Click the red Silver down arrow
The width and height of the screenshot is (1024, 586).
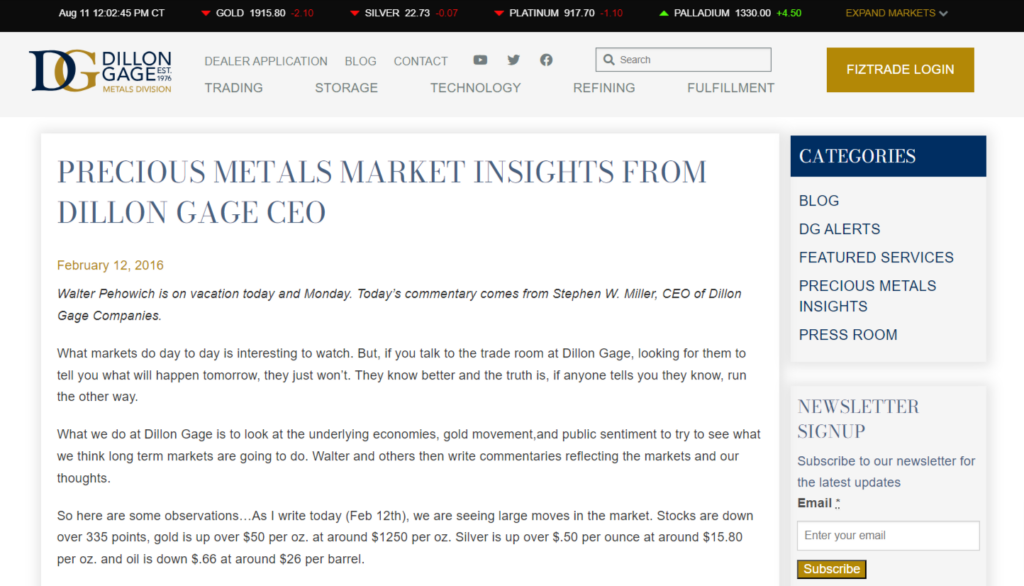(355, 13)
